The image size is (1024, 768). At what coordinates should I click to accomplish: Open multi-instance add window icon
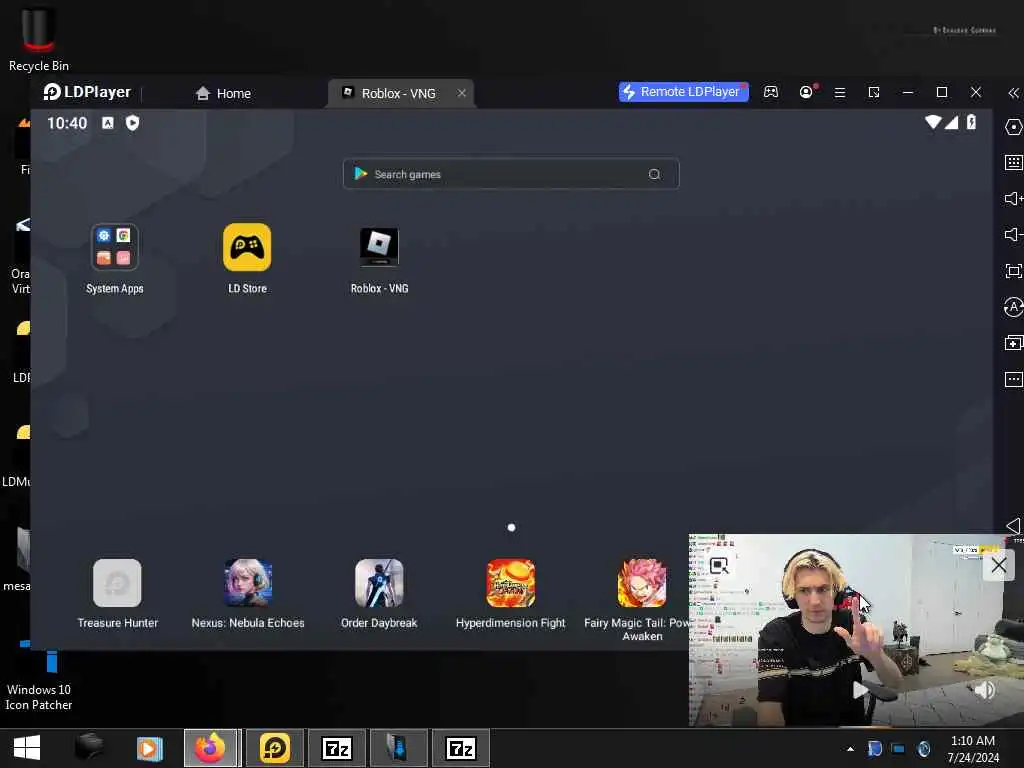(1014, 343)
